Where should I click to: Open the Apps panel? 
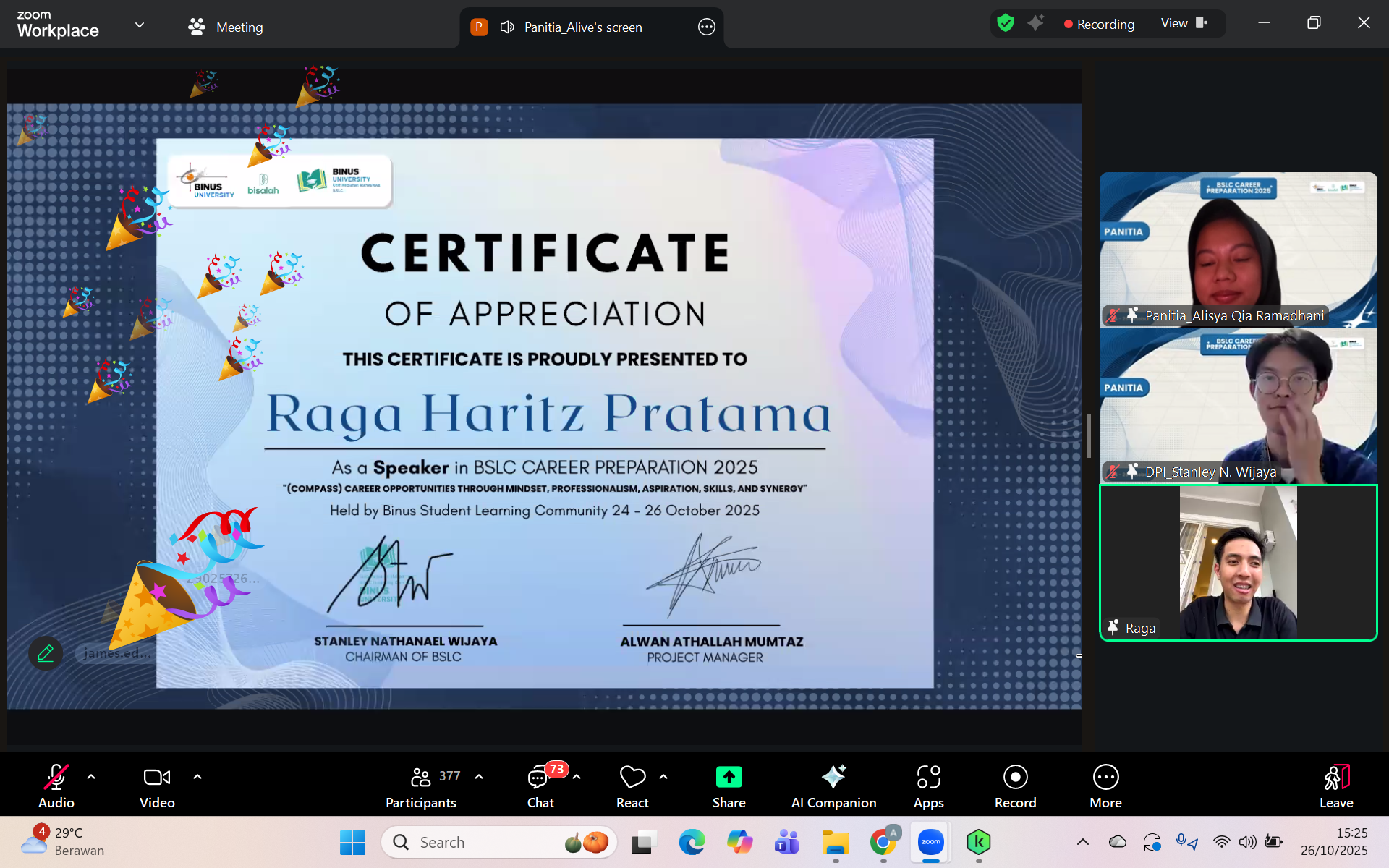928,786
